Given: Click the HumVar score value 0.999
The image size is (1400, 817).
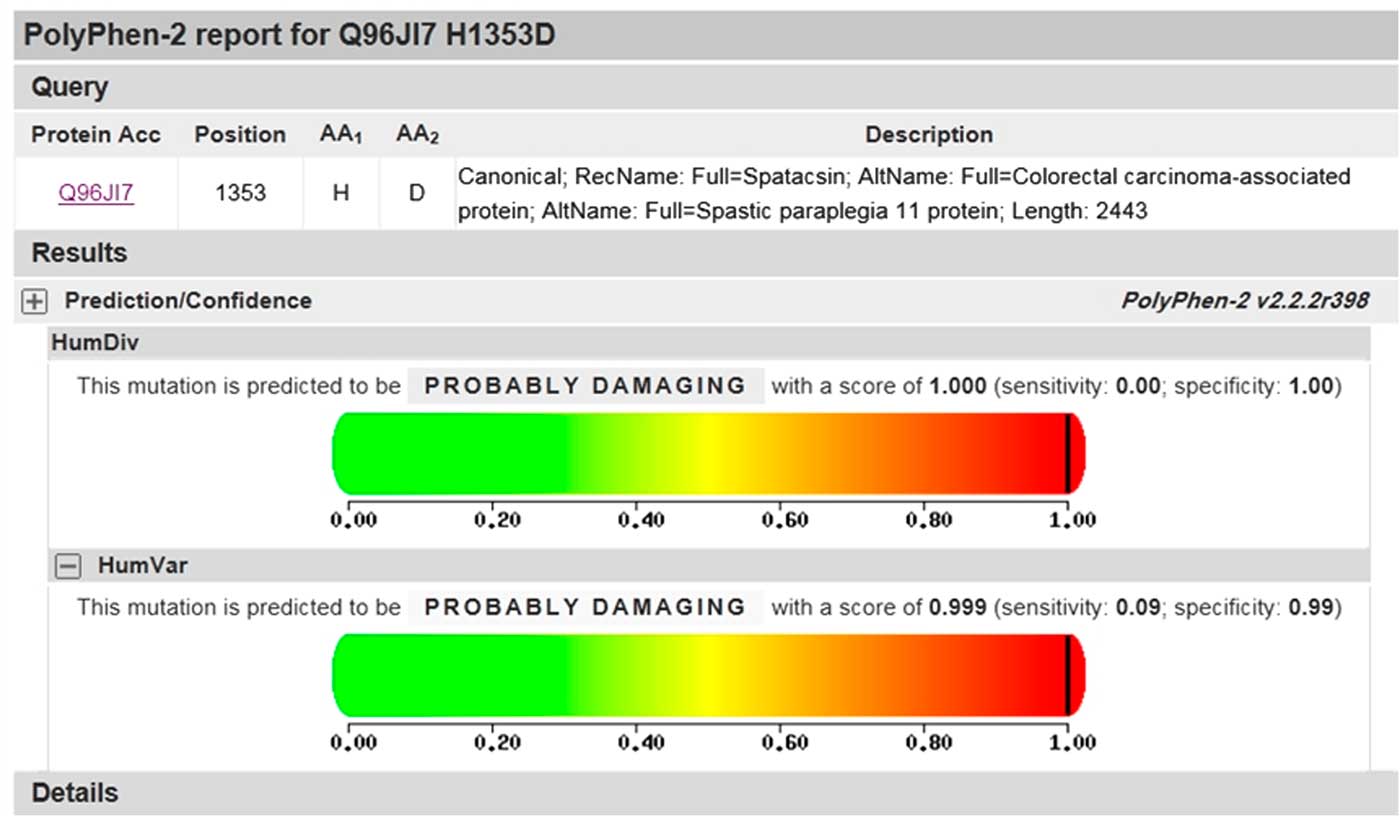Looking at the screenshot, I should pyautogui.click(x=958, y=607).
